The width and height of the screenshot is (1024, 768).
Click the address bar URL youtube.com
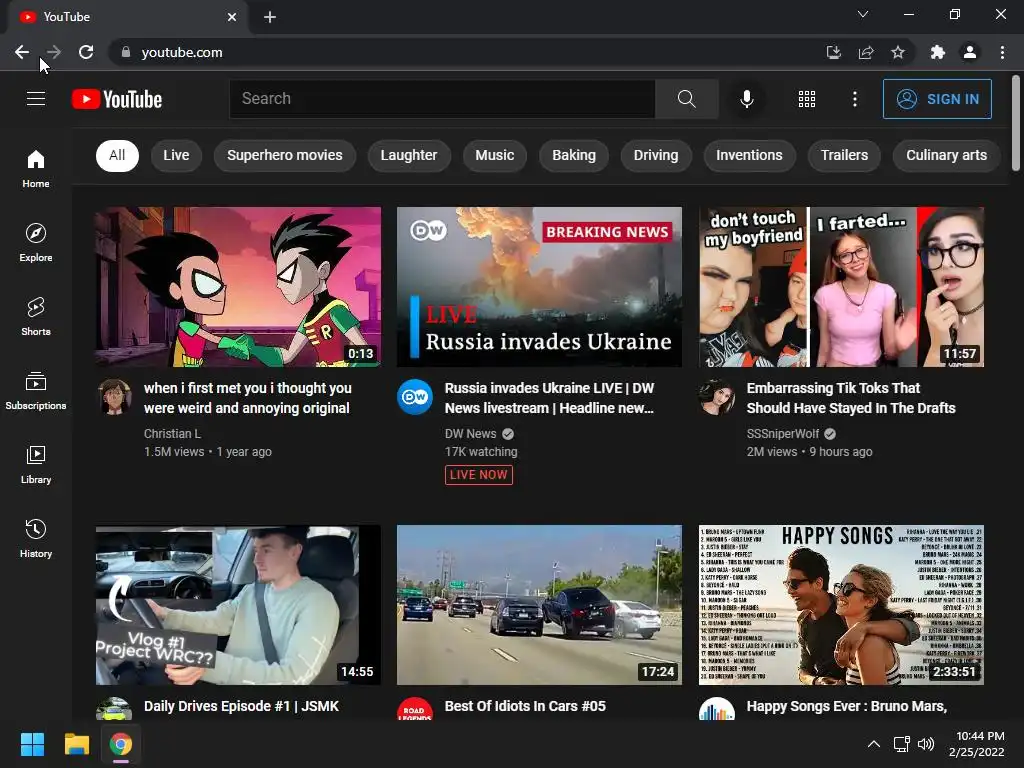tap(182, 52)
